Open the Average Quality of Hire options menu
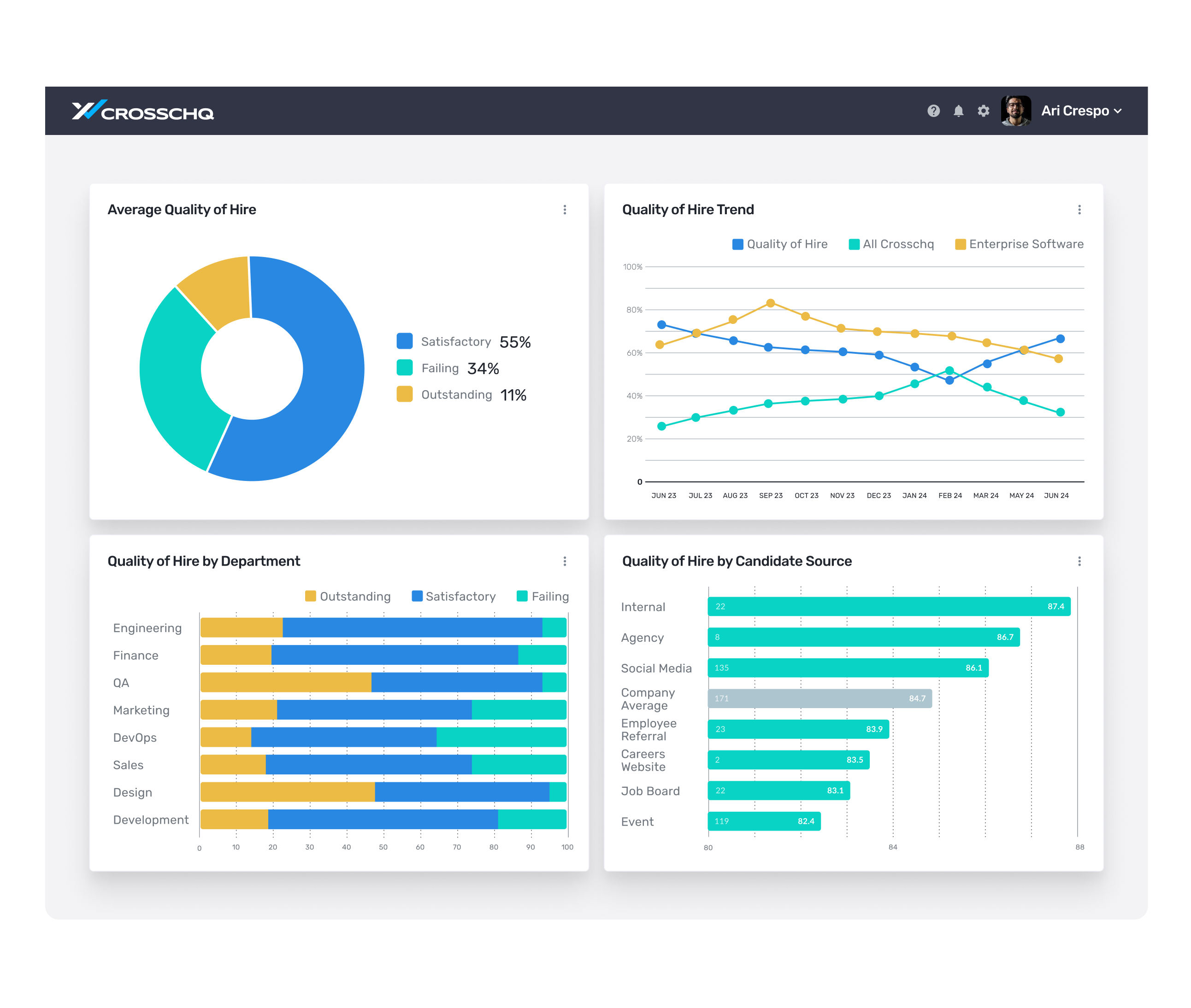The height and width of the screenshot is (1008, 1191). click(565, 210)
